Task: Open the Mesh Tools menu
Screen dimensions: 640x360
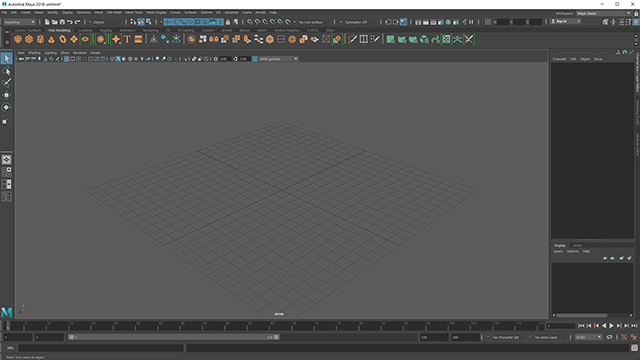Action: click(x=134, y=12)
